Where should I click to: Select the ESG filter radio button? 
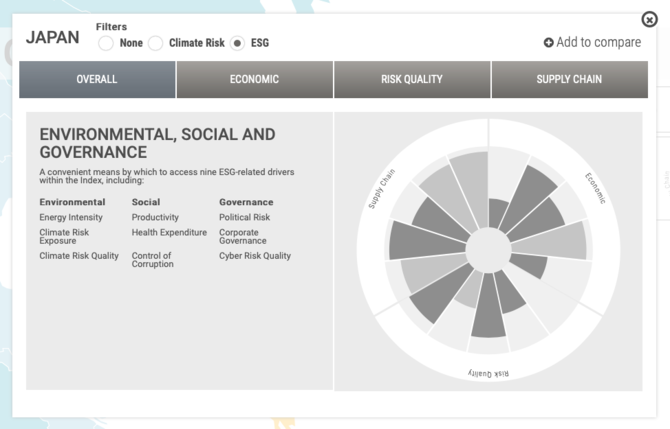(237, 43)
